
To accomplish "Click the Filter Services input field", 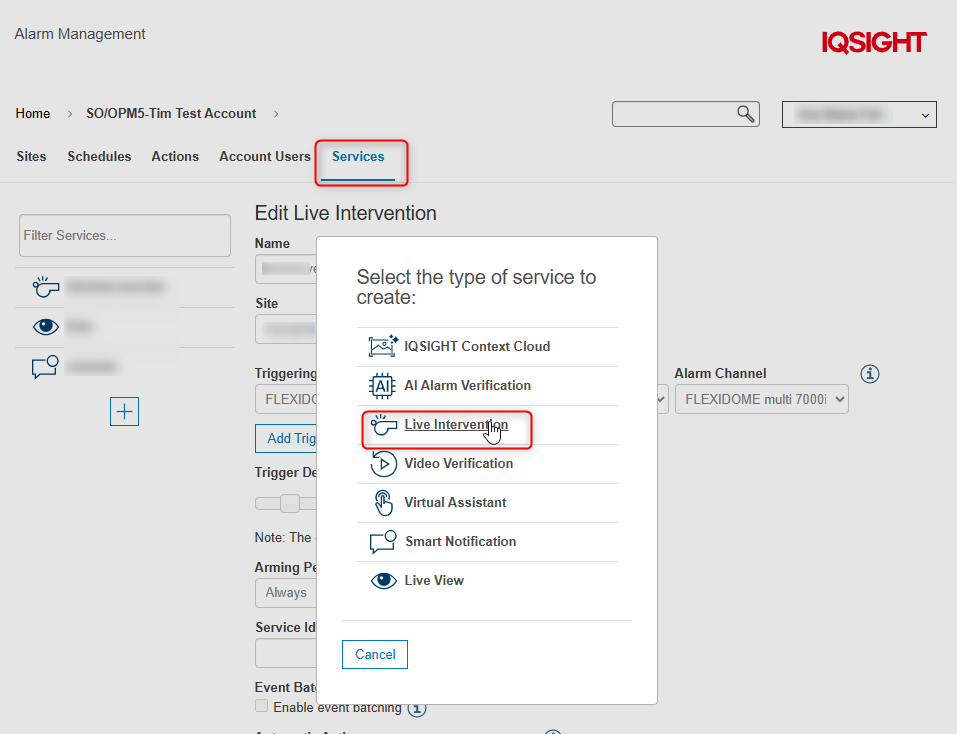I will pyautogui.click(x=125, y=236).
